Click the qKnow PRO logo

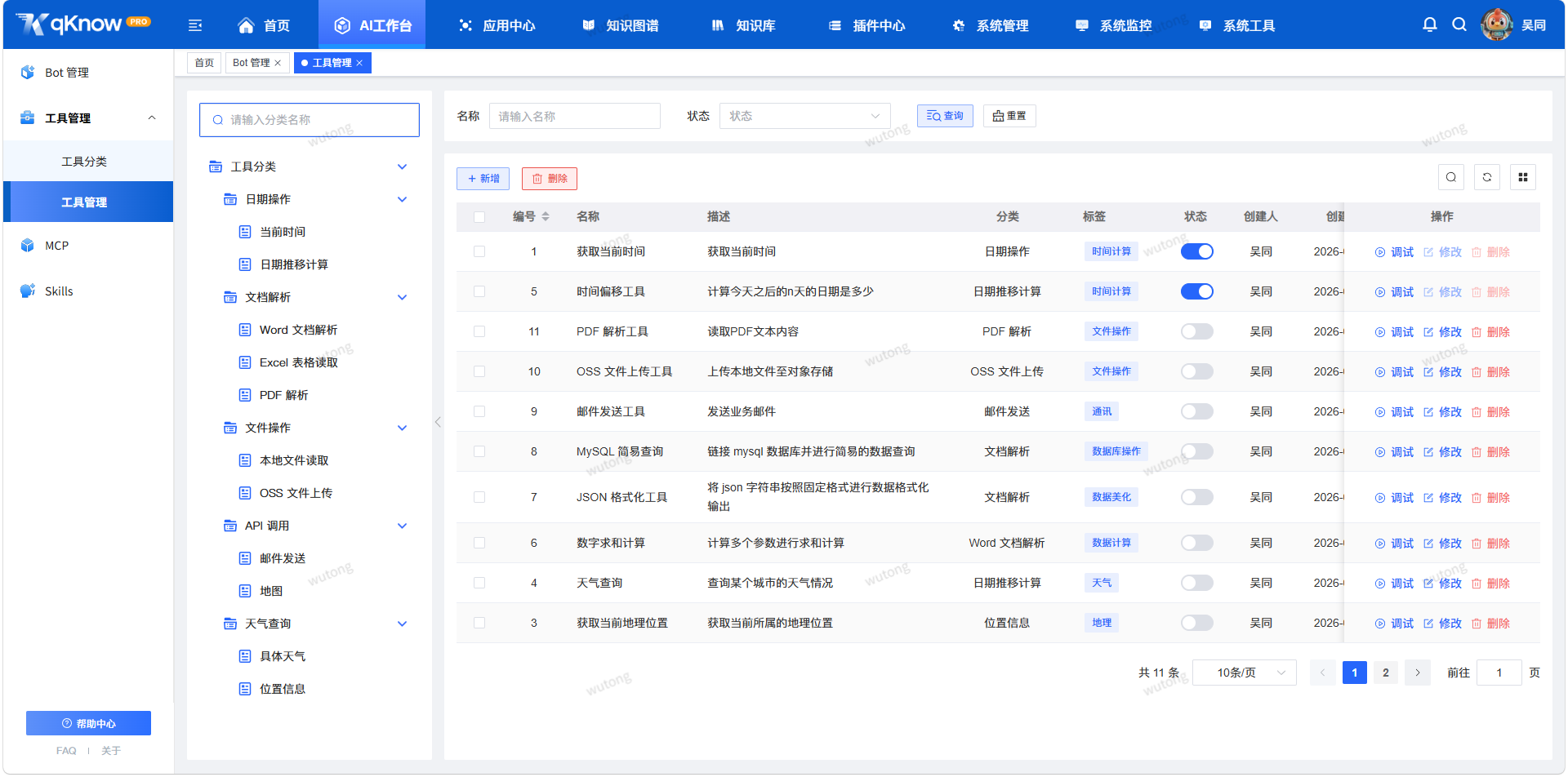(x=83, y=24)
